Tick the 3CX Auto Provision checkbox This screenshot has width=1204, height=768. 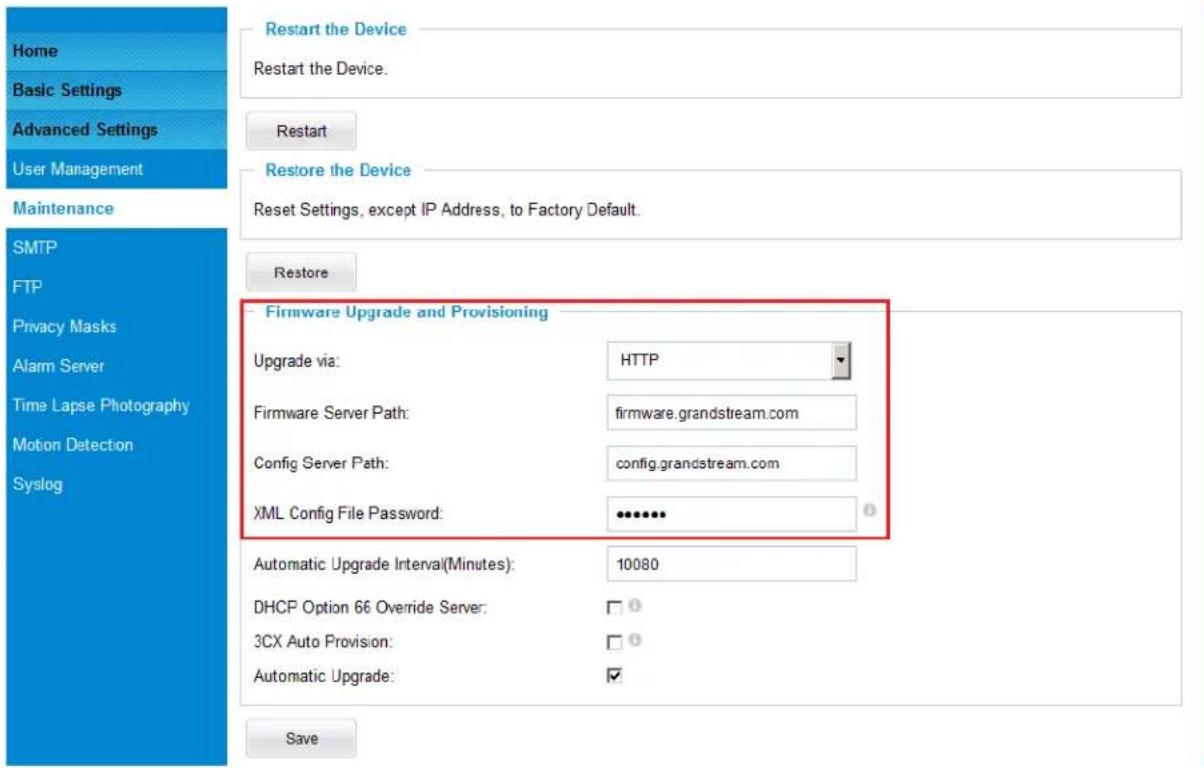(x=614, y=641)
